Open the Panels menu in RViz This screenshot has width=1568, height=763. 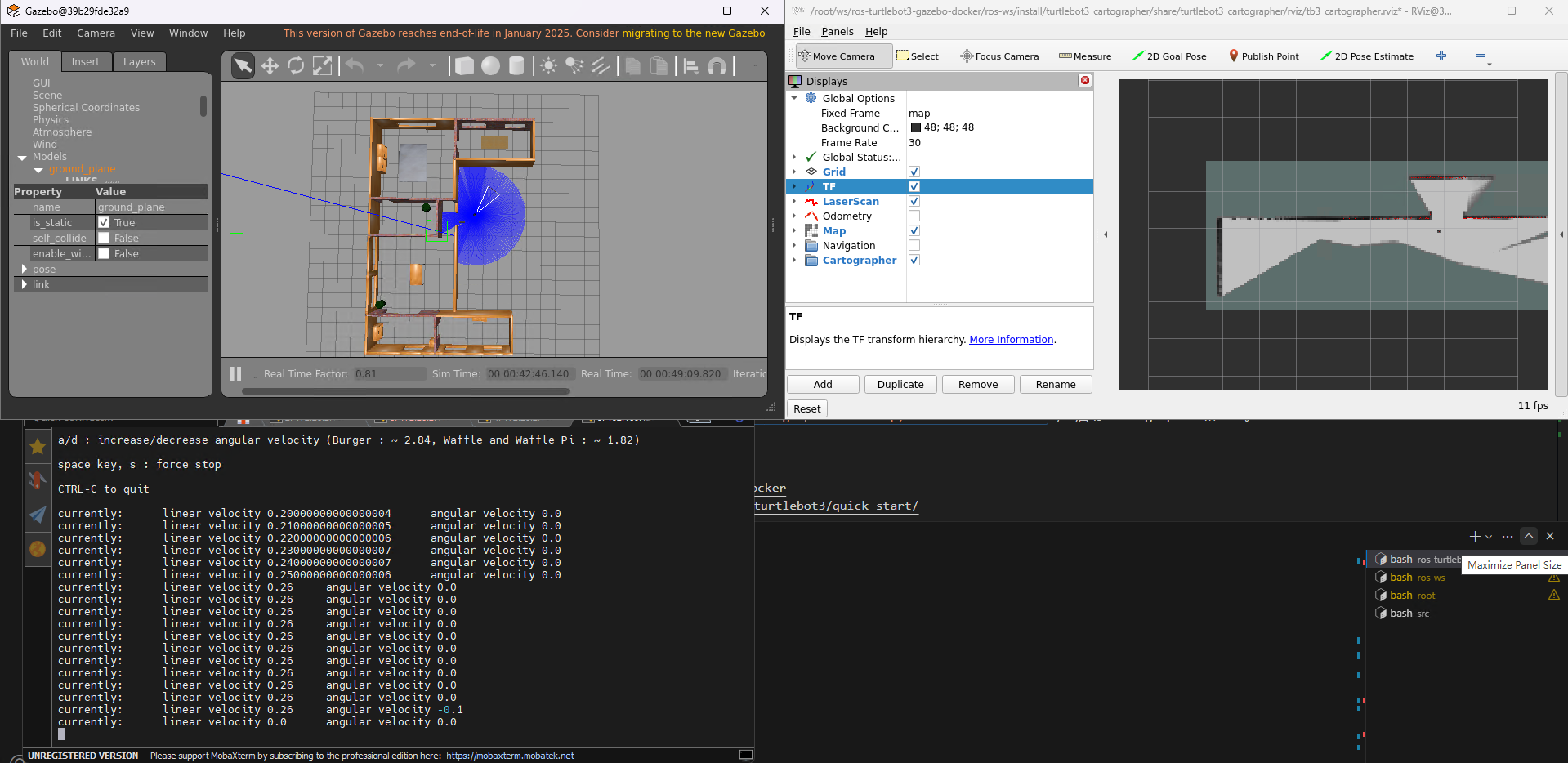(x=838, y=31)
